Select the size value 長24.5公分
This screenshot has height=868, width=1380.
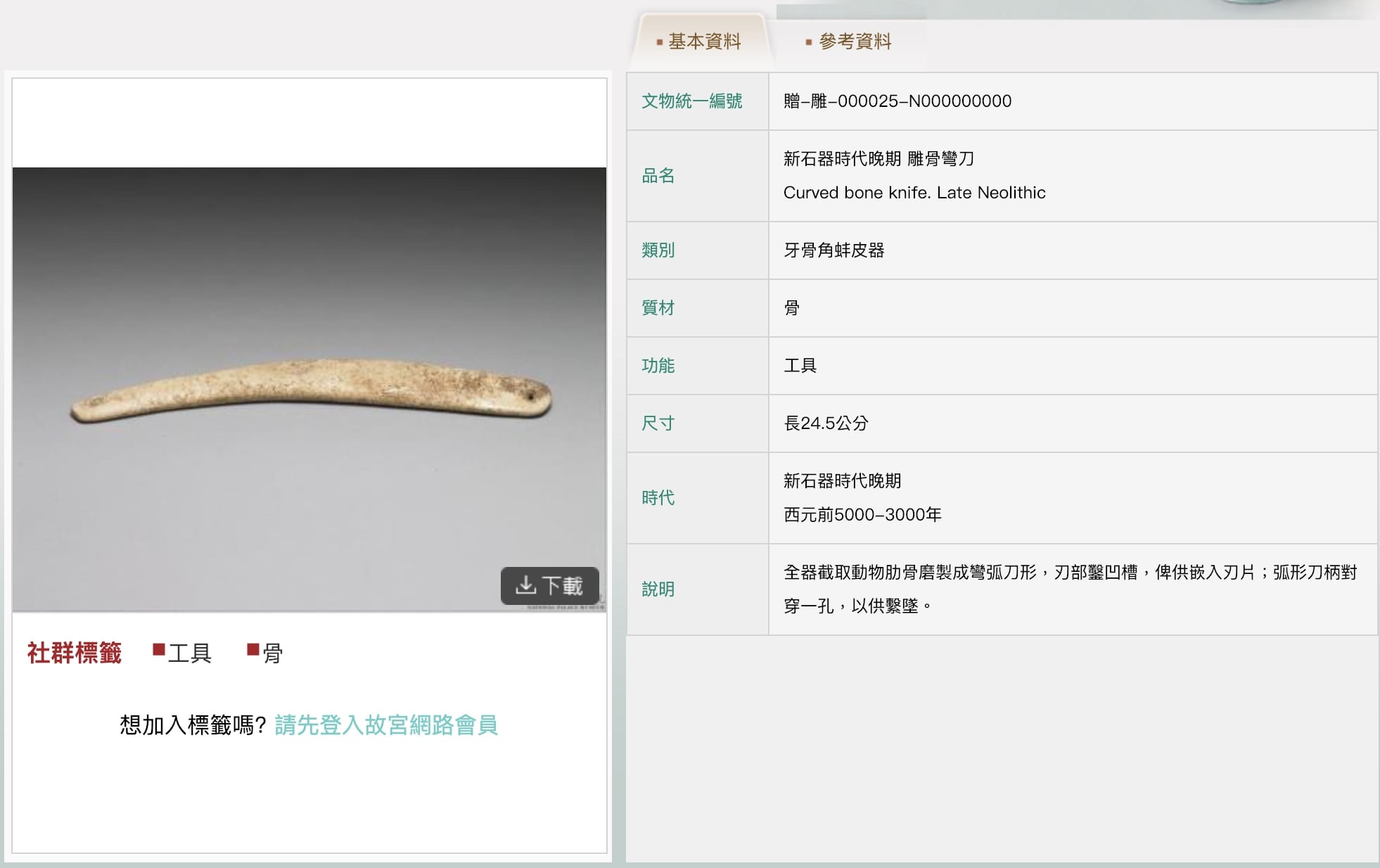[x=826, y=423]
